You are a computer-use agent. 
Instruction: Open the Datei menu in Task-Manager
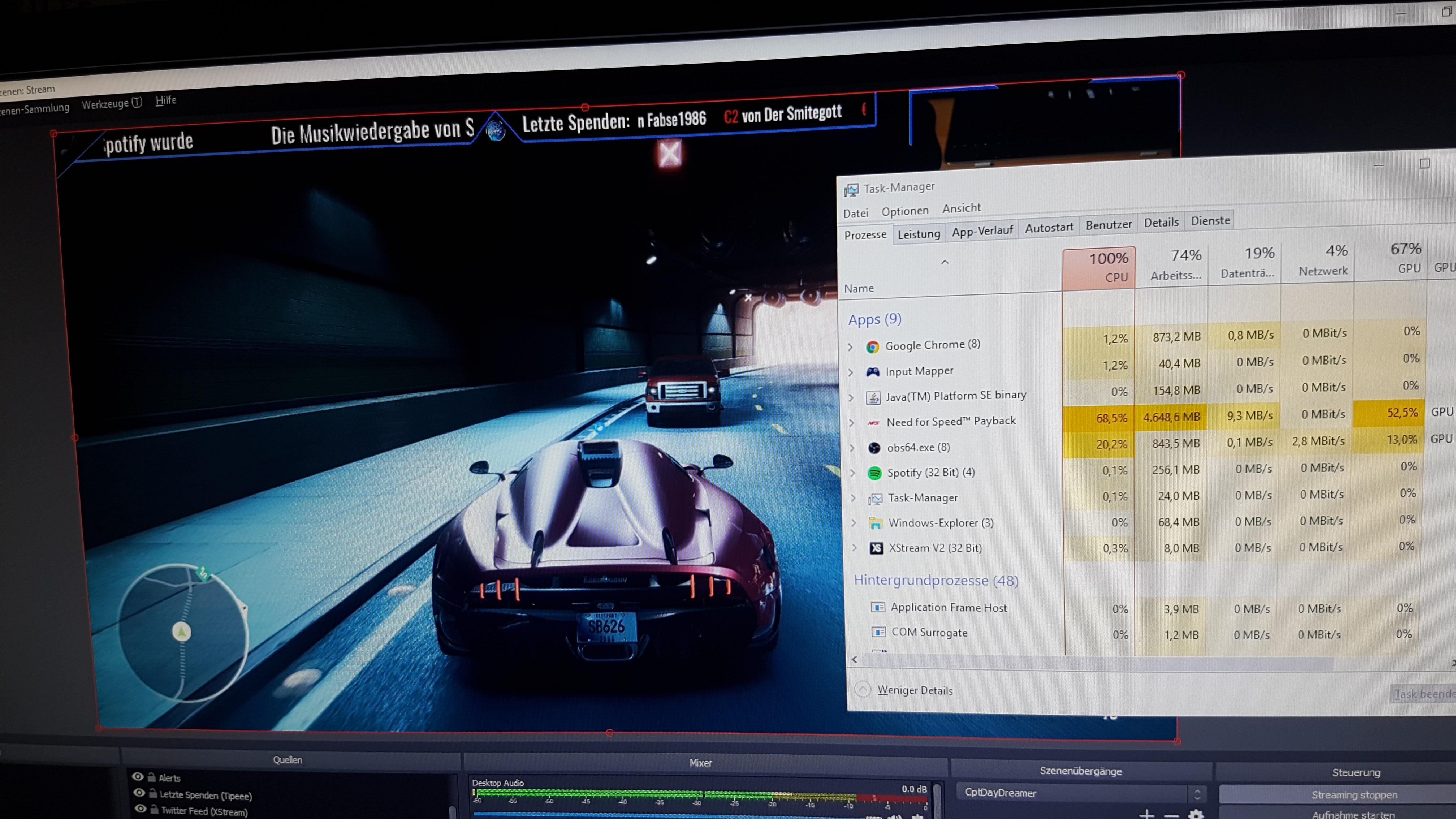[x=856, y=213]
